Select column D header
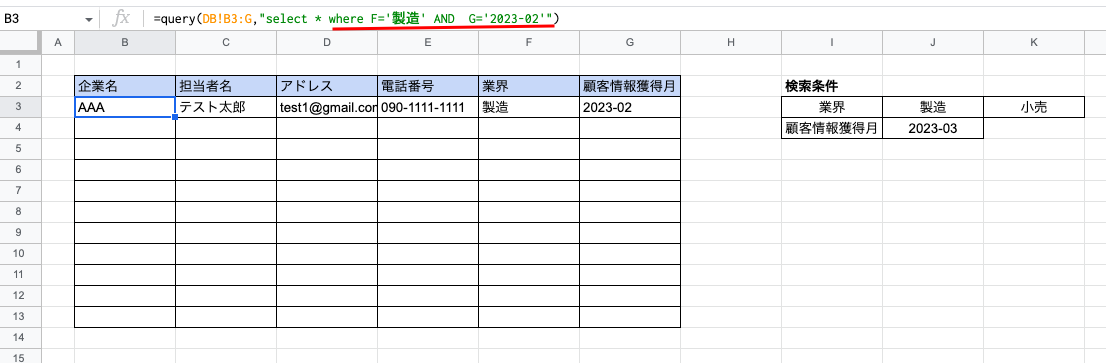 point(327,43)
